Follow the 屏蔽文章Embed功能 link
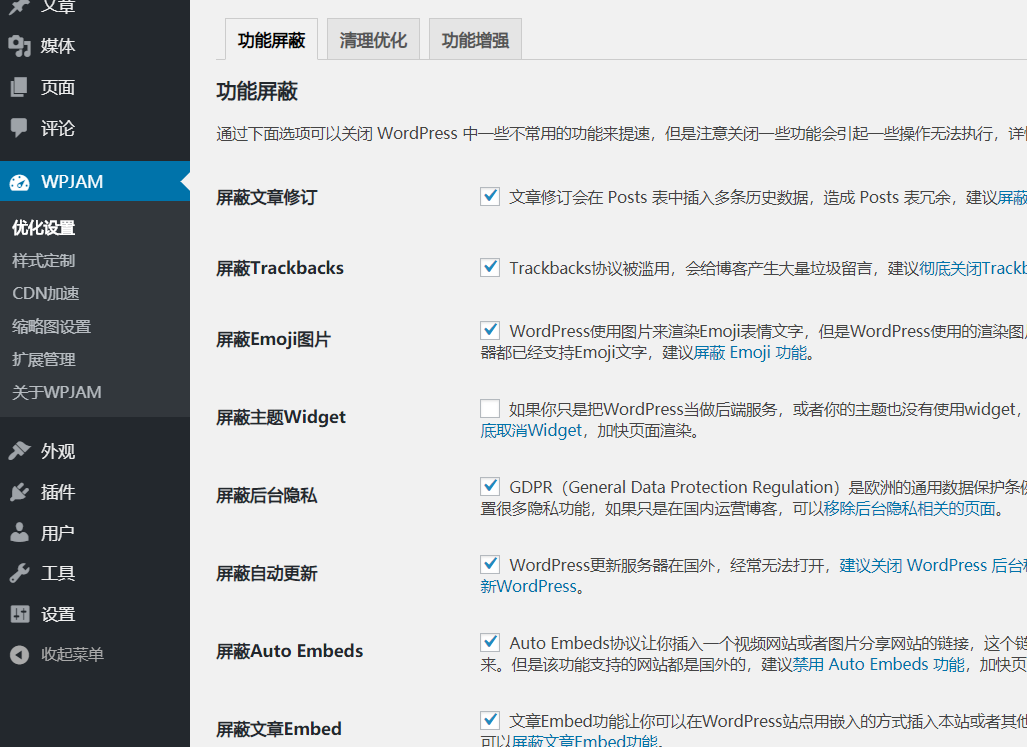Screen dimensions: 1027x747 (x=584, y=740)
